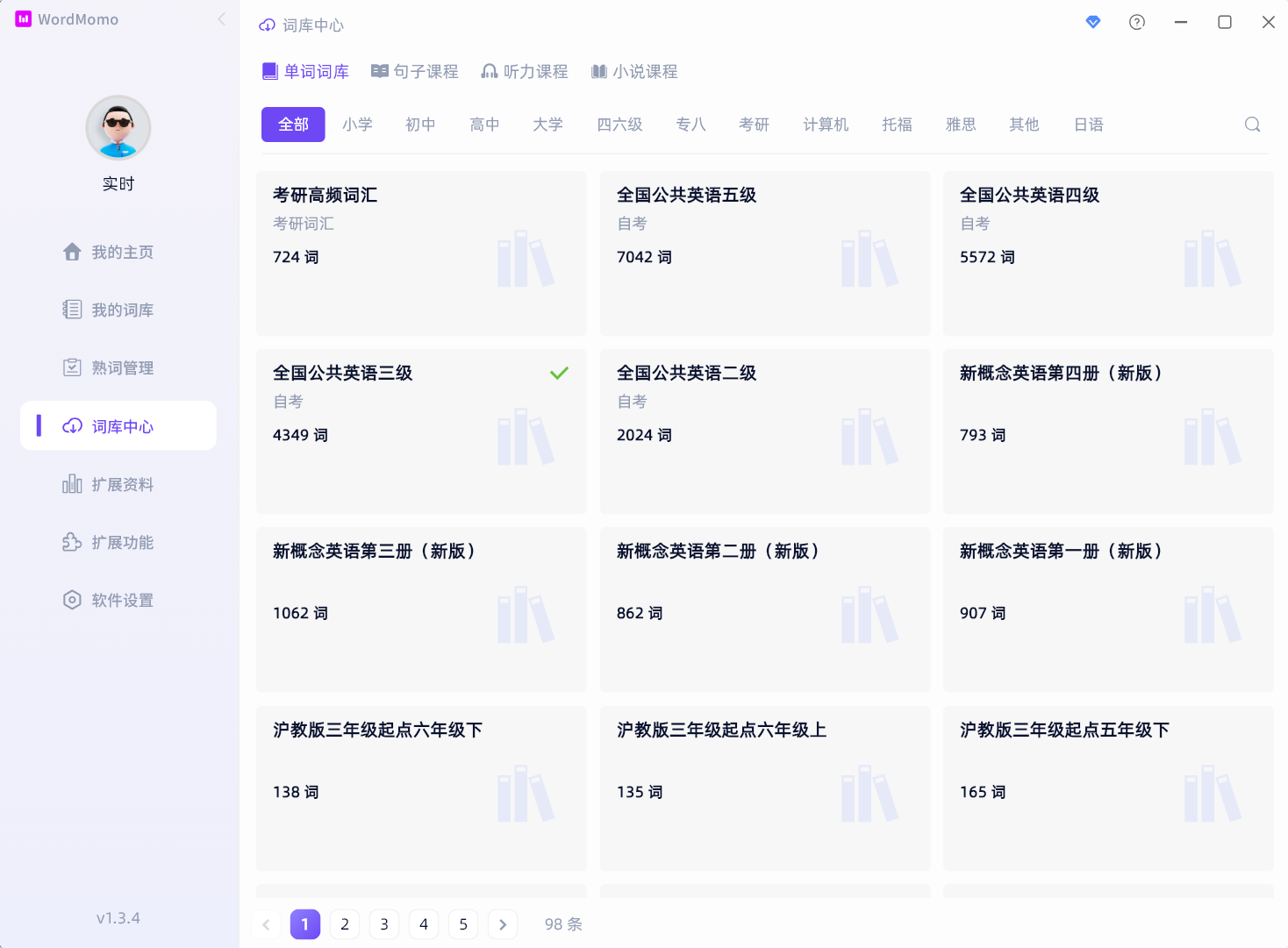1288x948 pixels.
Task: Open 沪教版三年级起点六年级上 card
Action: point(765,788)
